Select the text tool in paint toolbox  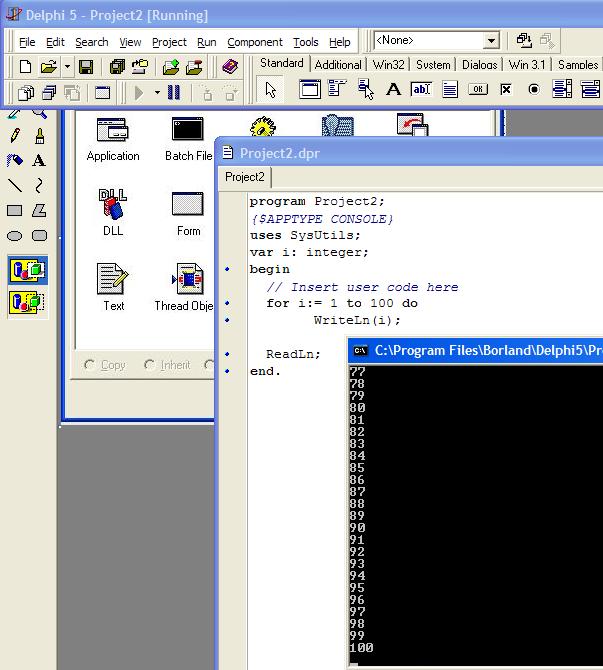[x=39, y=160]
